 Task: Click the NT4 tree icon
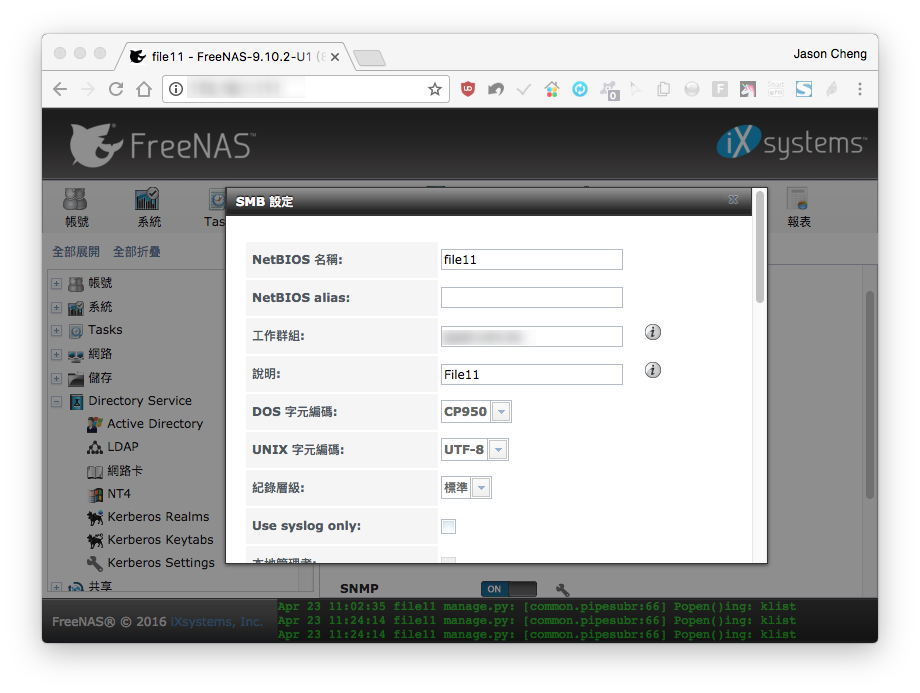(x=94, y=494)
